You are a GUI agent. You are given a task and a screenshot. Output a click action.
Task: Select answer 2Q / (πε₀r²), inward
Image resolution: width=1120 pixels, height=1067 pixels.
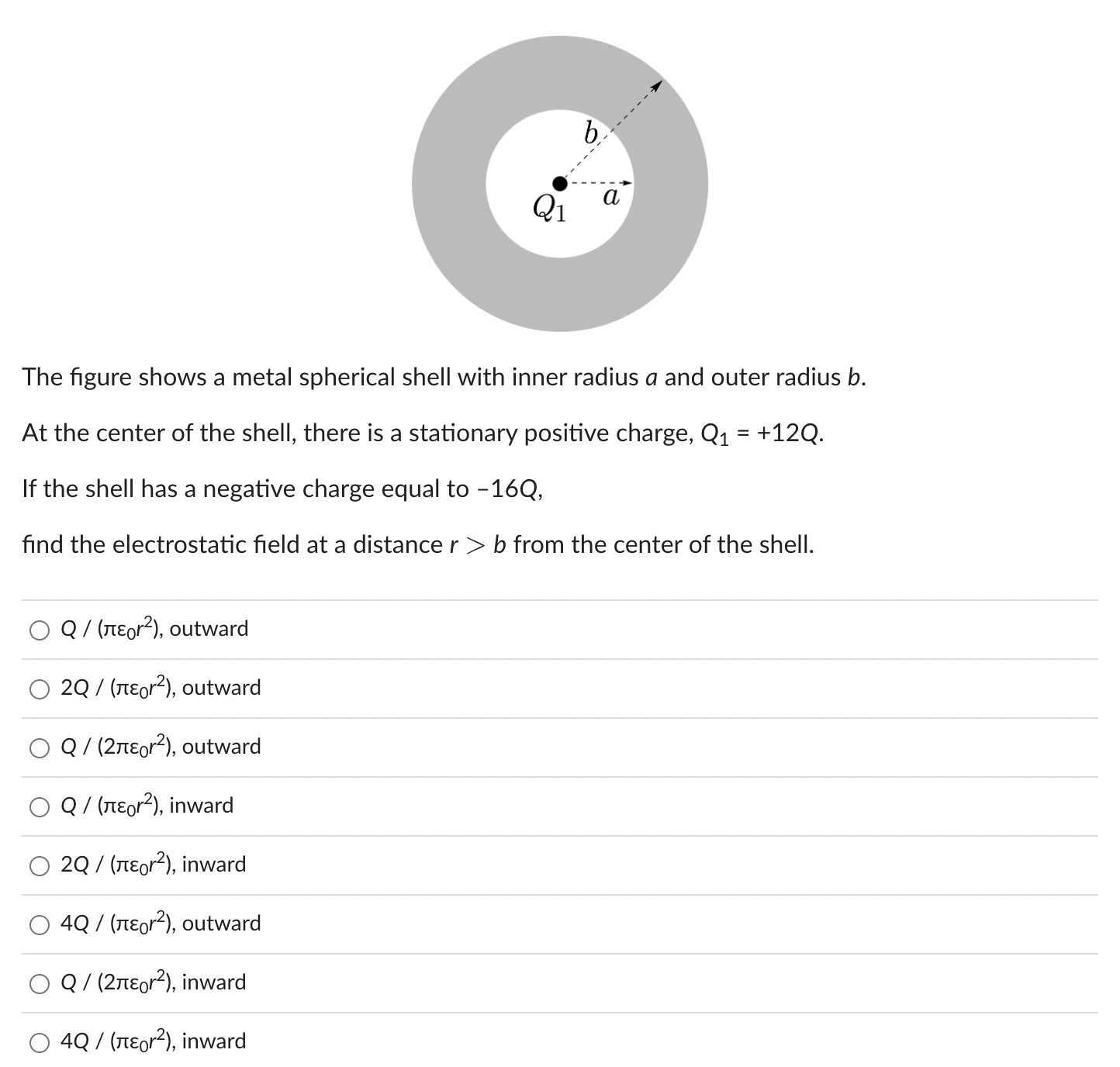click(39, 866)
